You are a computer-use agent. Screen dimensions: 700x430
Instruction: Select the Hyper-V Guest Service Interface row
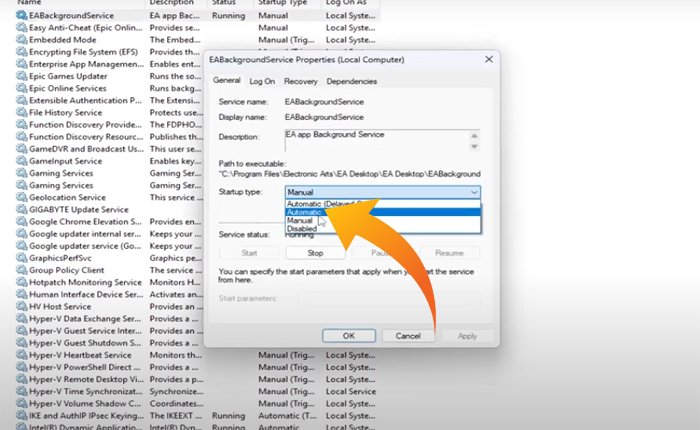[109, 330]
